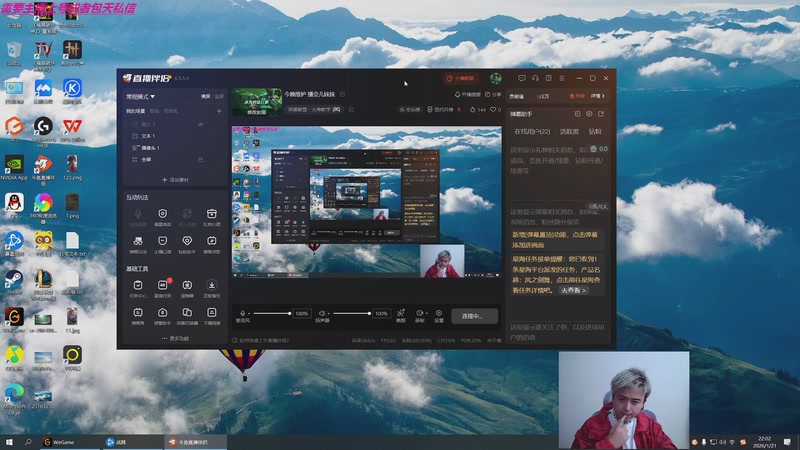
Task: Open the headset support icon
Action: point(535,79)
